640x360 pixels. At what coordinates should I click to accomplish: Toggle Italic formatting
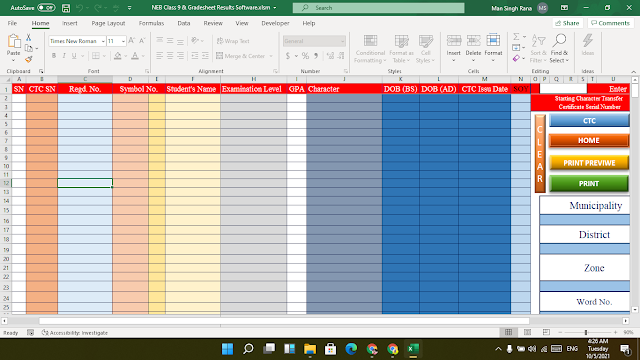click(x=64, y=56)
